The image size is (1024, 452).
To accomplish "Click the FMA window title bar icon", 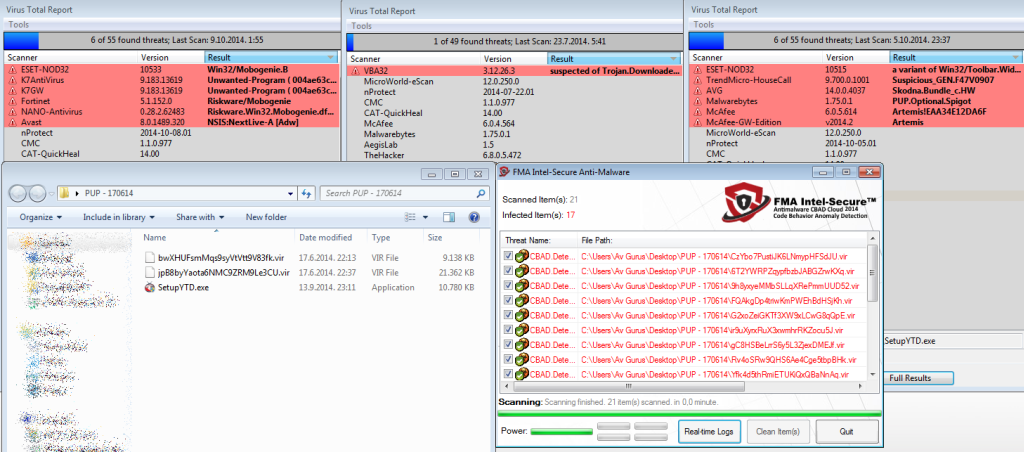I will tap(505, 172).
